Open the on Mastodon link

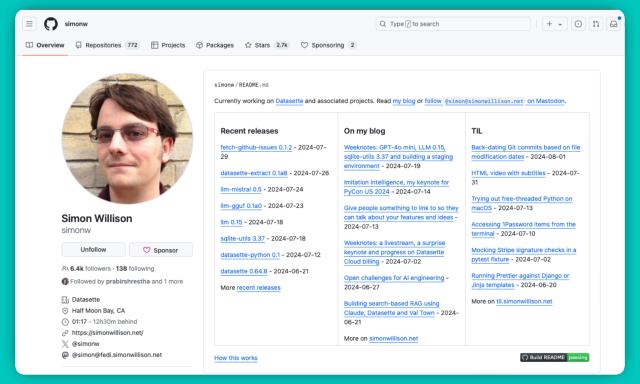(546, 101)
